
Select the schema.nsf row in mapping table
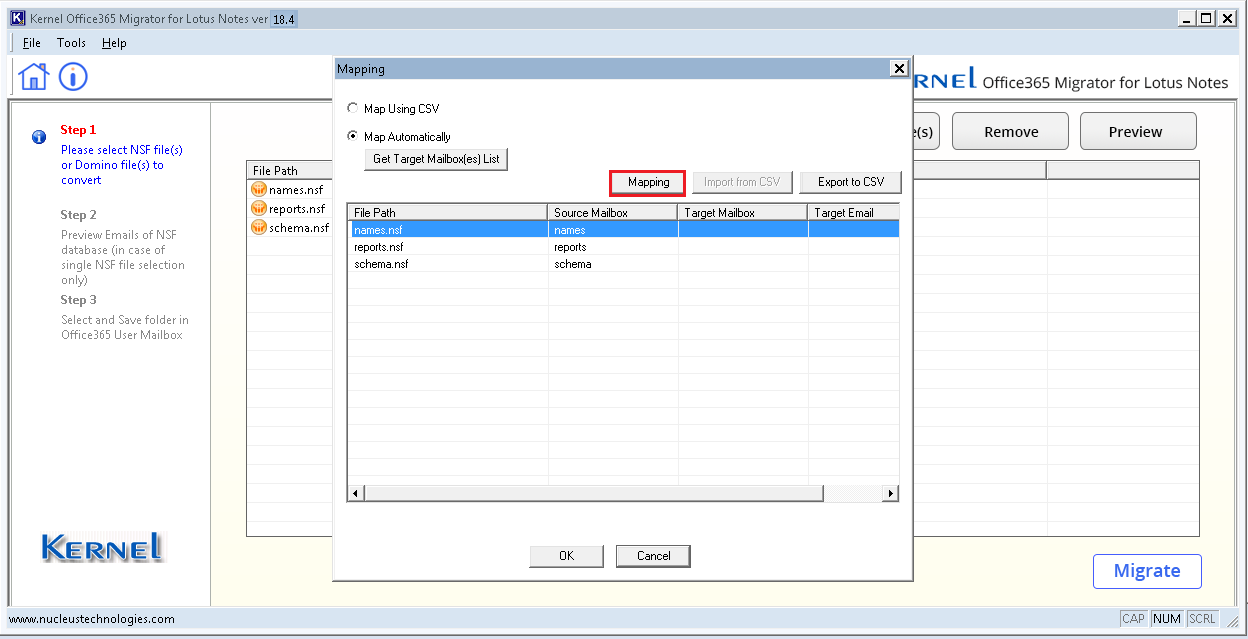click(623, 263)
